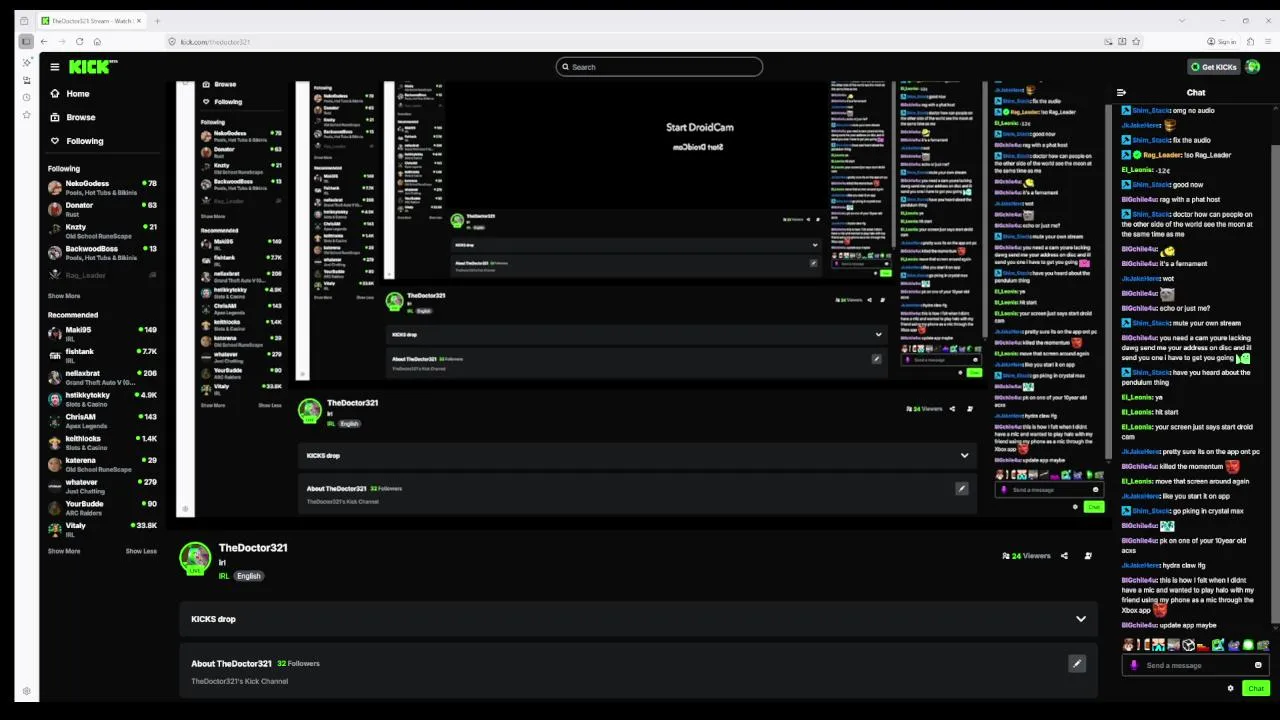Image resolution: width=1280 pixels, height=720 pixels.
Task: Click the Get KICKs button
Action: coord(1213,67)
